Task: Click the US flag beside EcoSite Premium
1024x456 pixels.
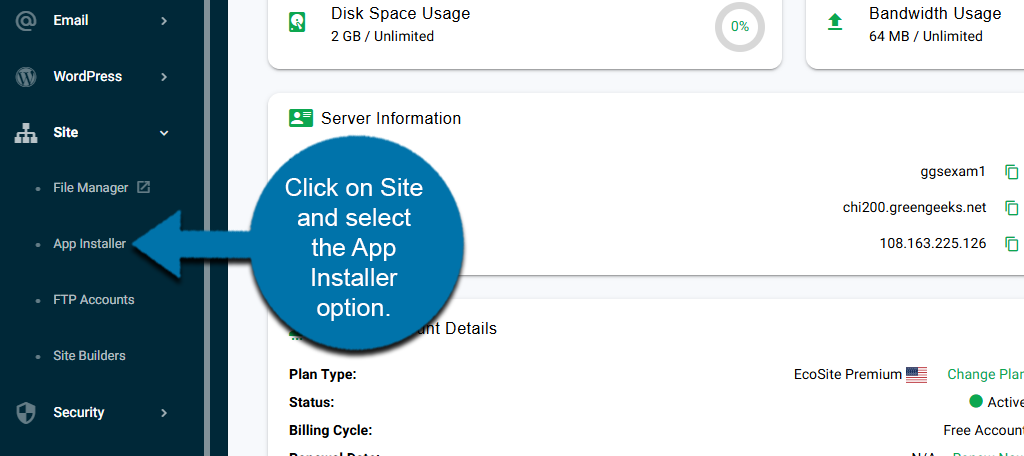Action: [916, 375]
